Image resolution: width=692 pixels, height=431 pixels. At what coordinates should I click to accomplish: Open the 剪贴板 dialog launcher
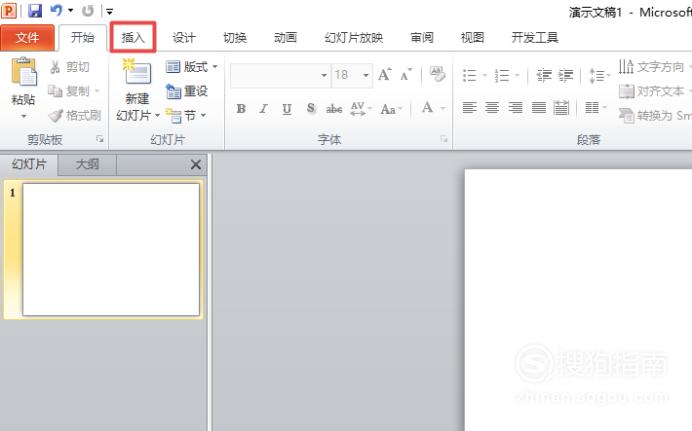tap(100, 139)
